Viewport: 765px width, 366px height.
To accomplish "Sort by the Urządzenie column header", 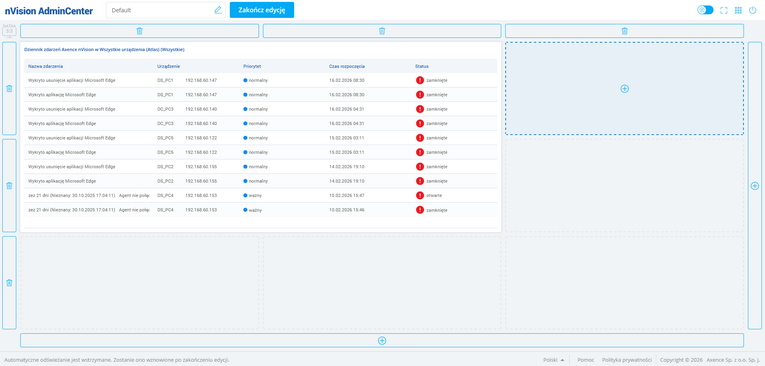I will pos(168,66).
